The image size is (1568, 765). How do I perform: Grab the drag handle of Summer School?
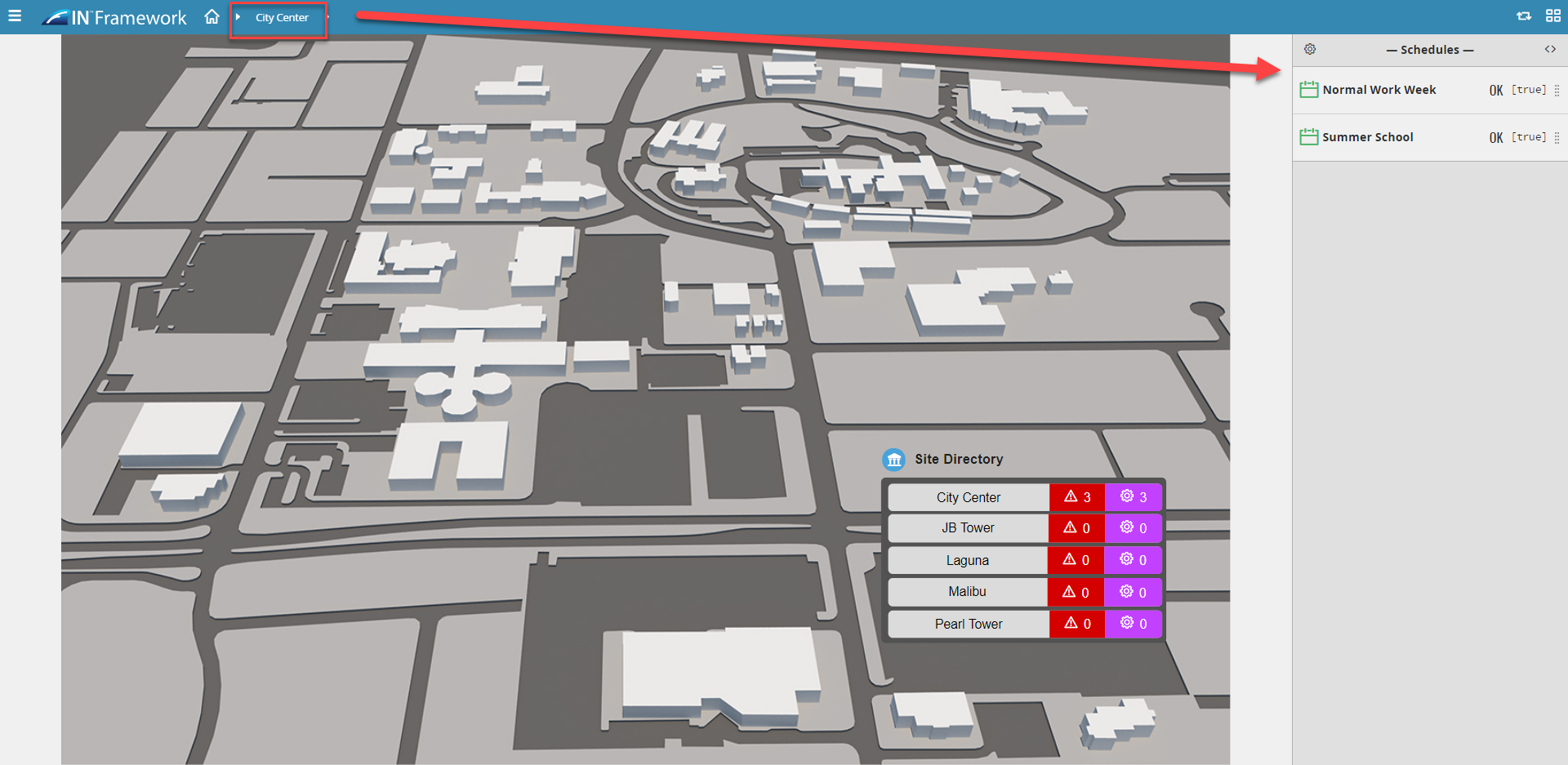(x=1557, y=138)
